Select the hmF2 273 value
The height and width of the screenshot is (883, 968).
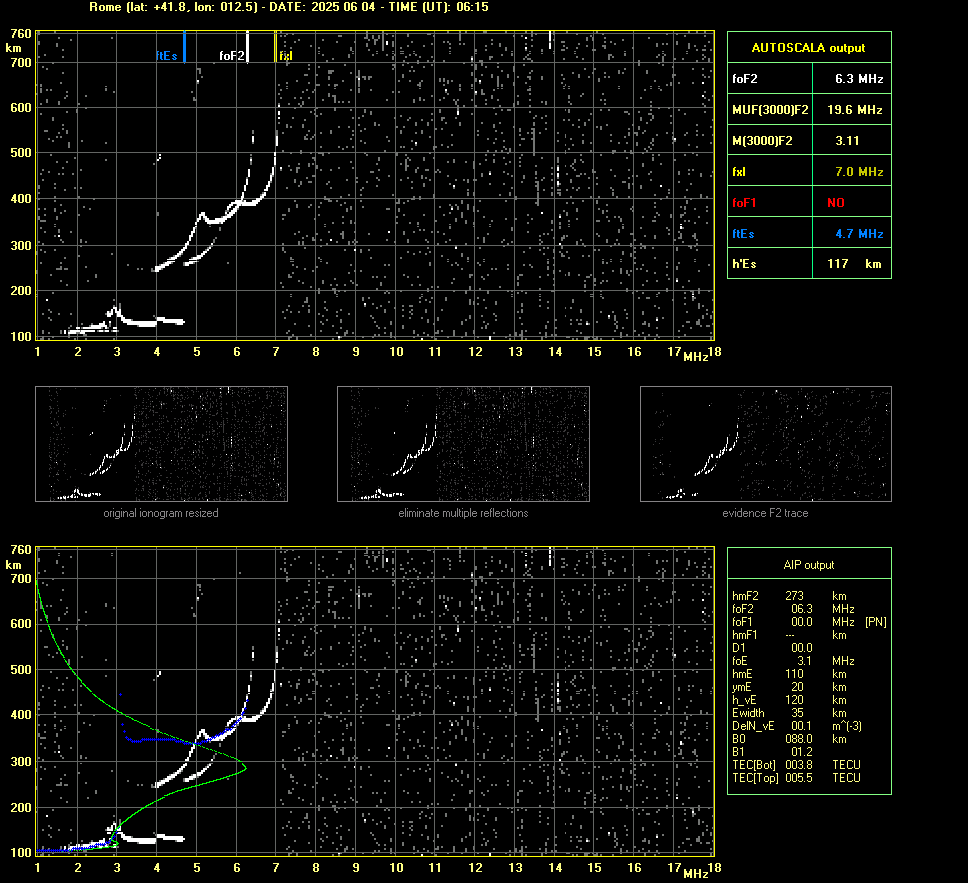point(794,596)
